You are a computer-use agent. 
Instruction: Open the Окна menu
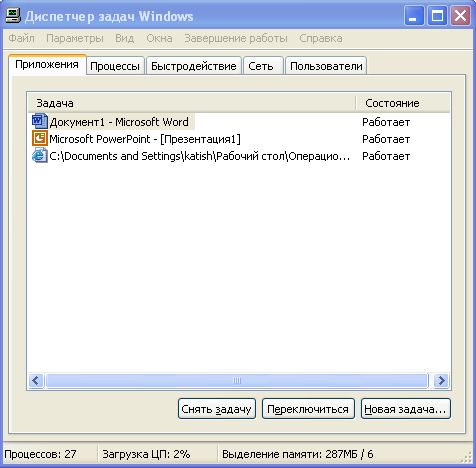coord(159,38)
